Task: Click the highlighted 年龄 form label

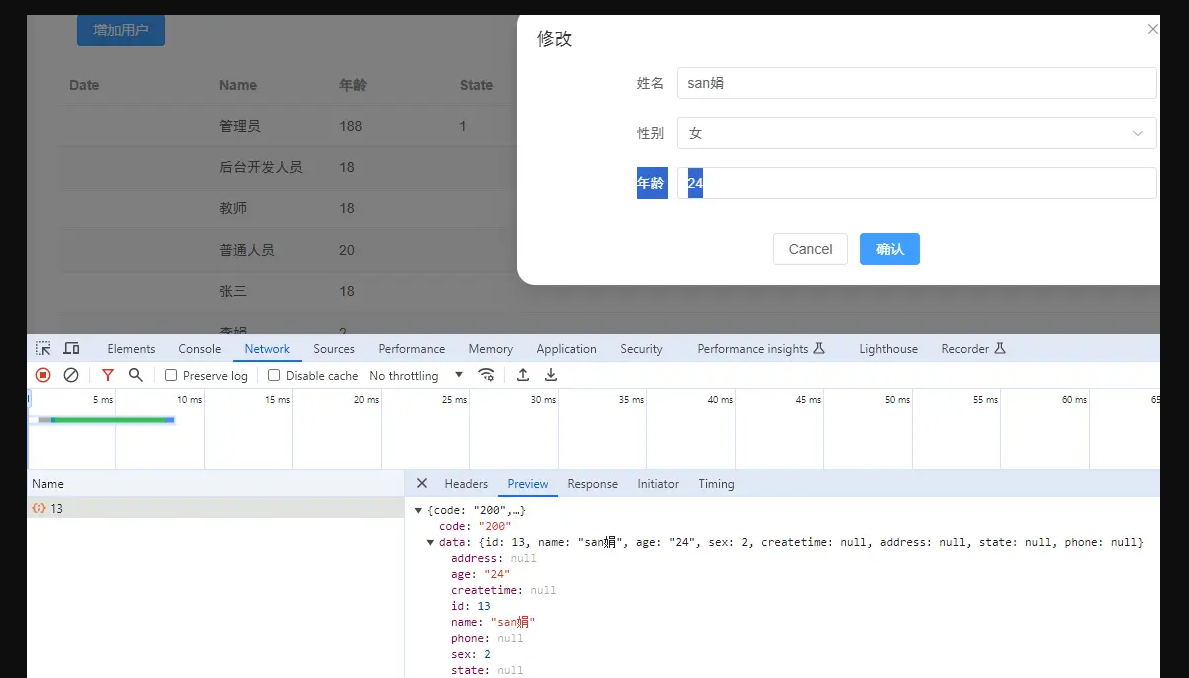Action: click(652, 183)
